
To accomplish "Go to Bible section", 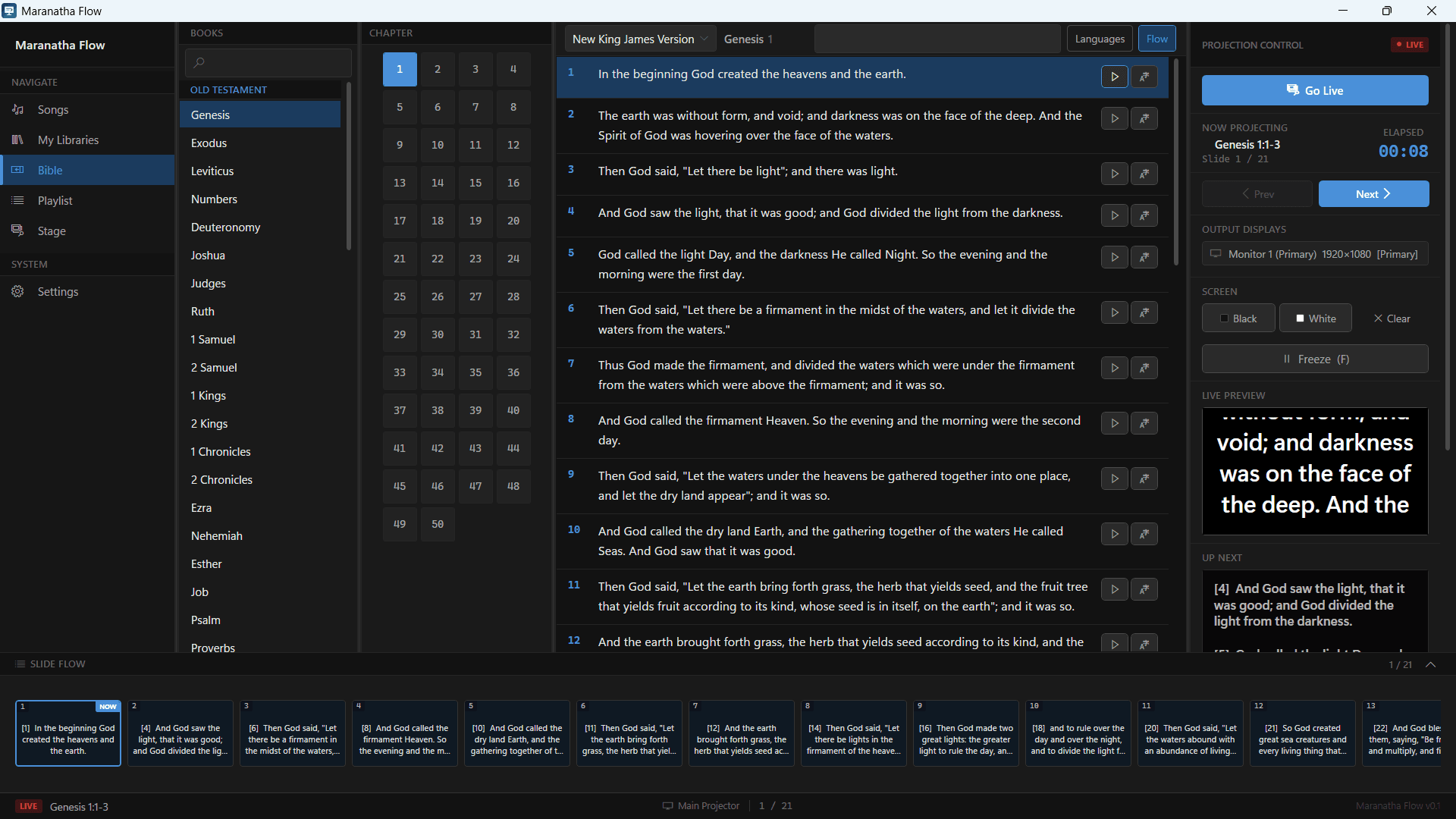I will coord(87,171).
